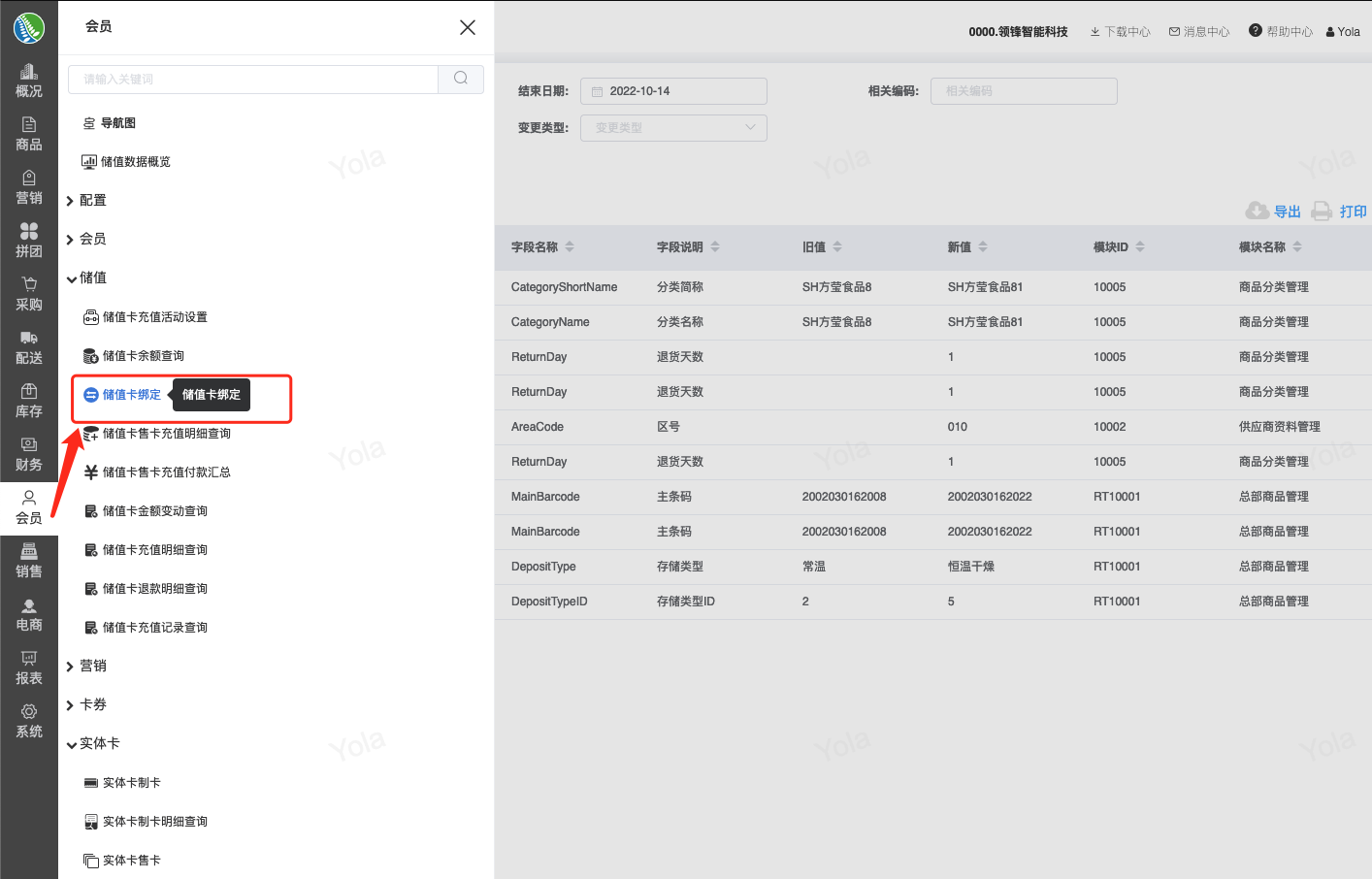Open 下载中心 download center link
The height and width of the screenshot is (879, 1372).
tap(1127, 32)
